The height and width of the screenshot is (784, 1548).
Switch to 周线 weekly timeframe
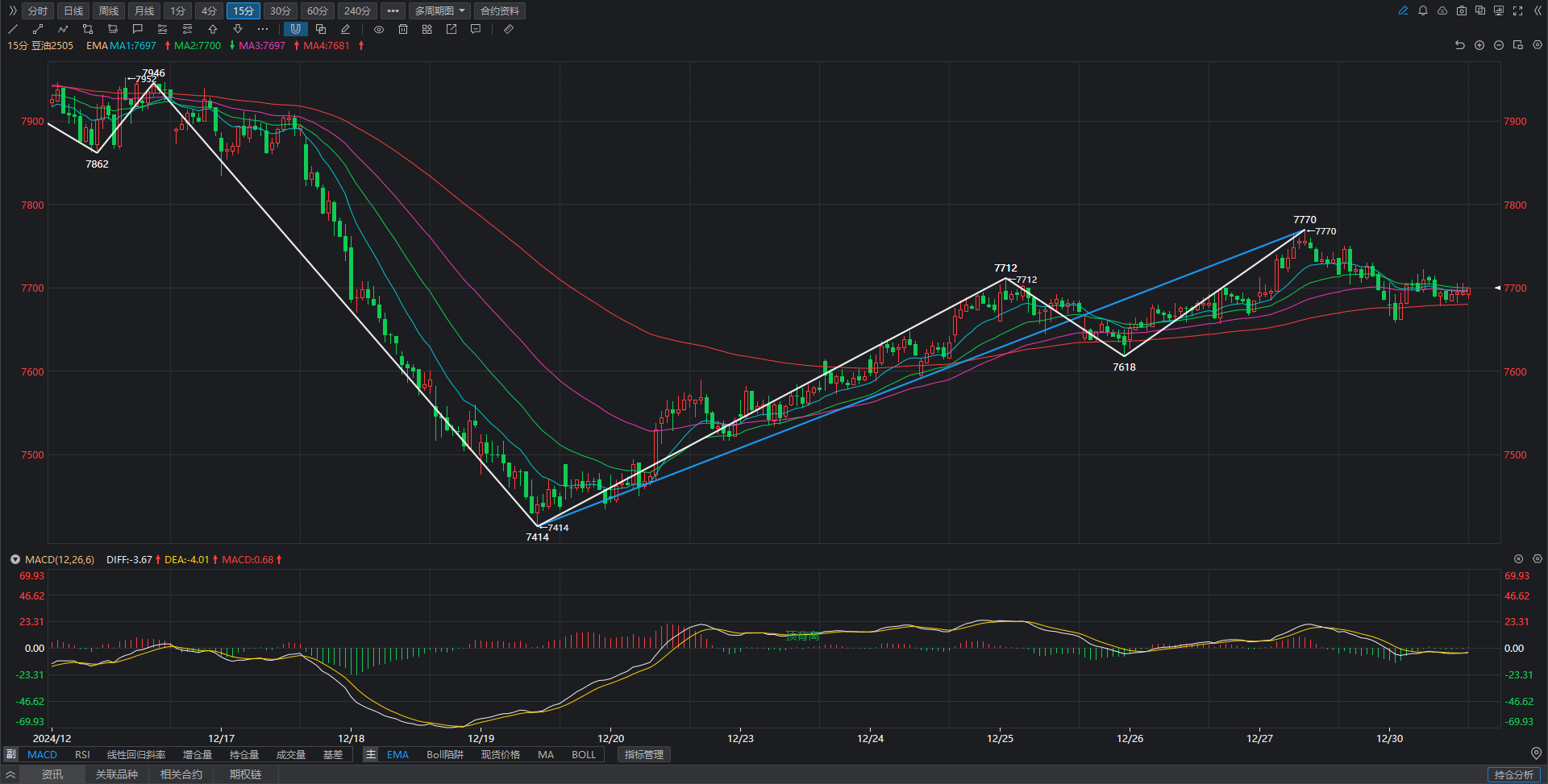109,10
